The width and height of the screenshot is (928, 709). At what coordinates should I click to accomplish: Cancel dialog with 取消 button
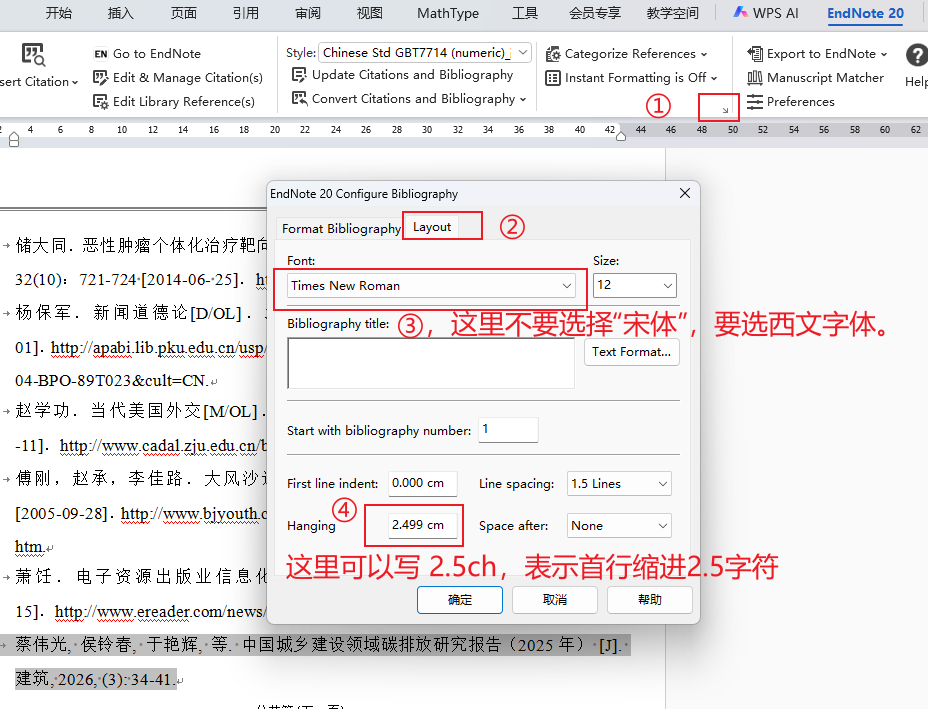tap(555, 600)
